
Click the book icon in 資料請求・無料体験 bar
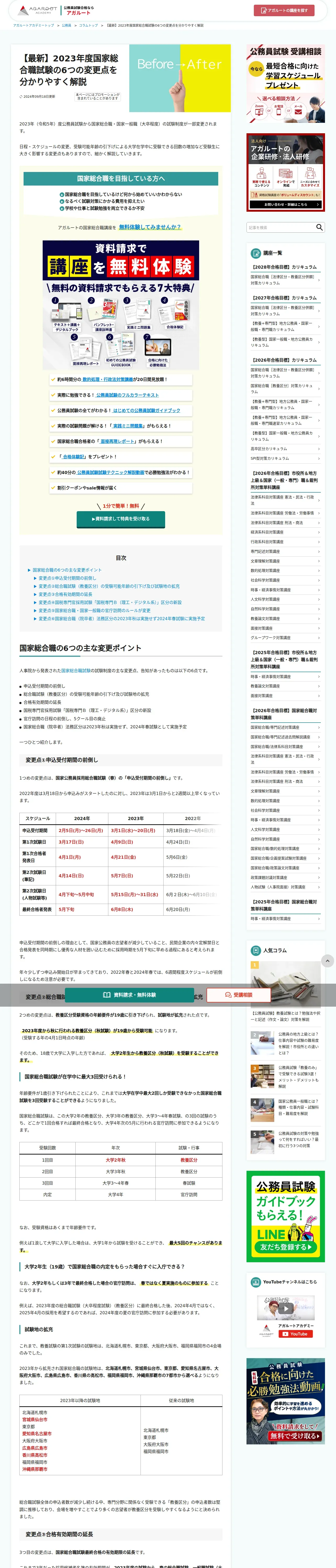coord(107,995)
